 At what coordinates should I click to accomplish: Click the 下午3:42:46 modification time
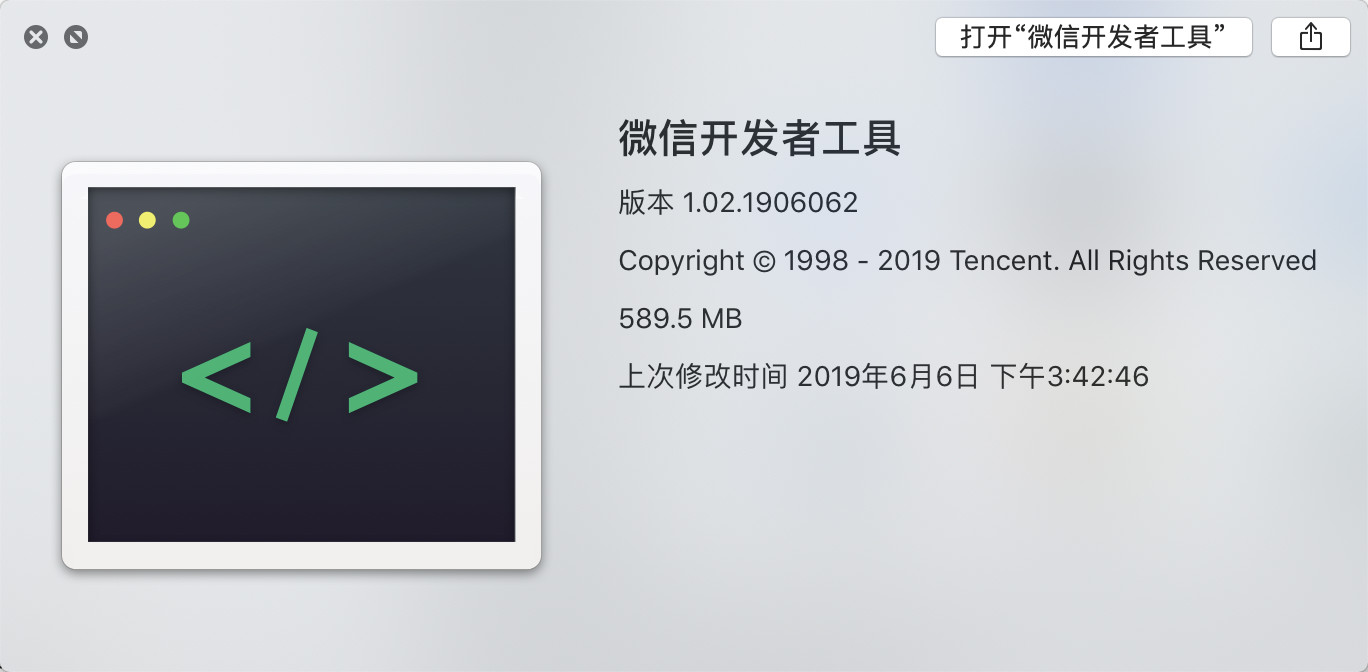(1069, 377)
